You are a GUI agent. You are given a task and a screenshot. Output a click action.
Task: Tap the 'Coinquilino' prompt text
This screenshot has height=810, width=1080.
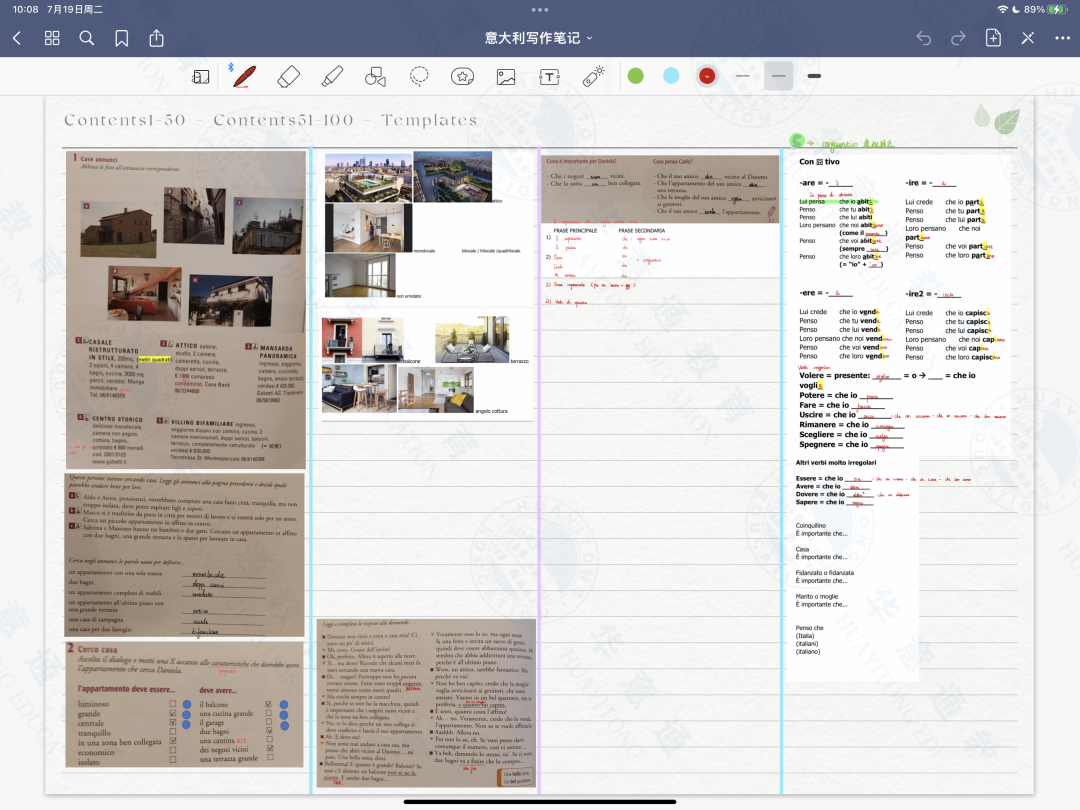tap(811, 526)
